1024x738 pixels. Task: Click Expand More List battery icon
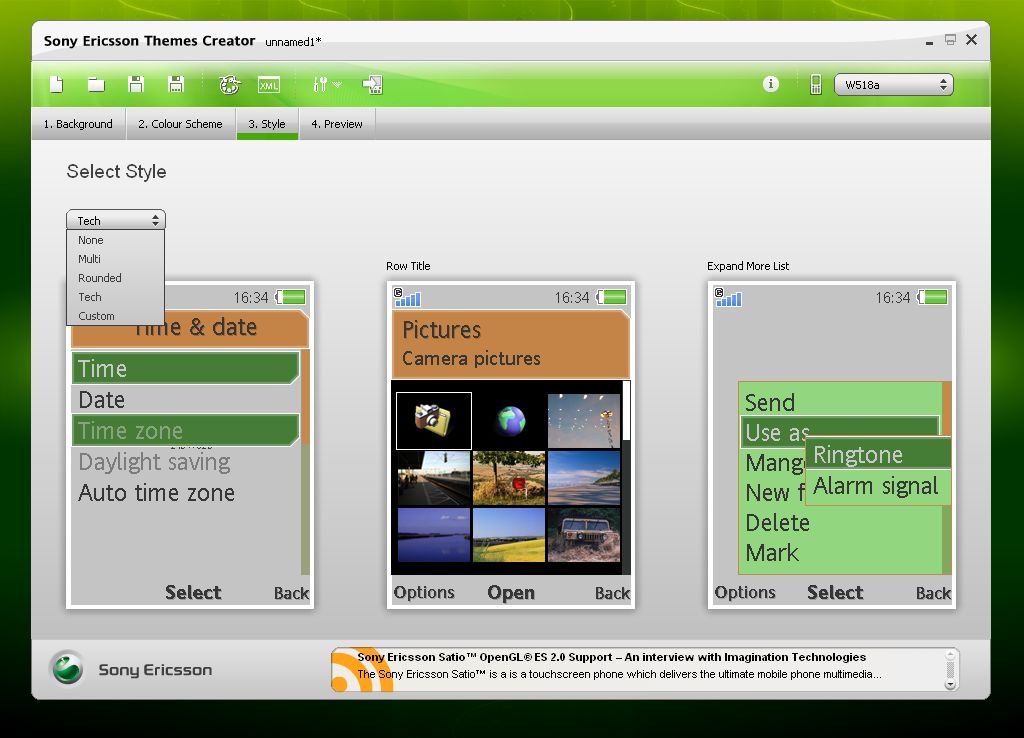pos(932,297)
